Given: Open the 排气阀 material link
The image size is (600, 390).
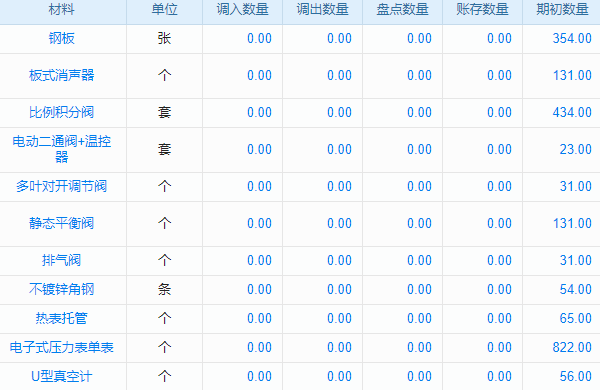Looking at the screenshot, I should point(61,261).
